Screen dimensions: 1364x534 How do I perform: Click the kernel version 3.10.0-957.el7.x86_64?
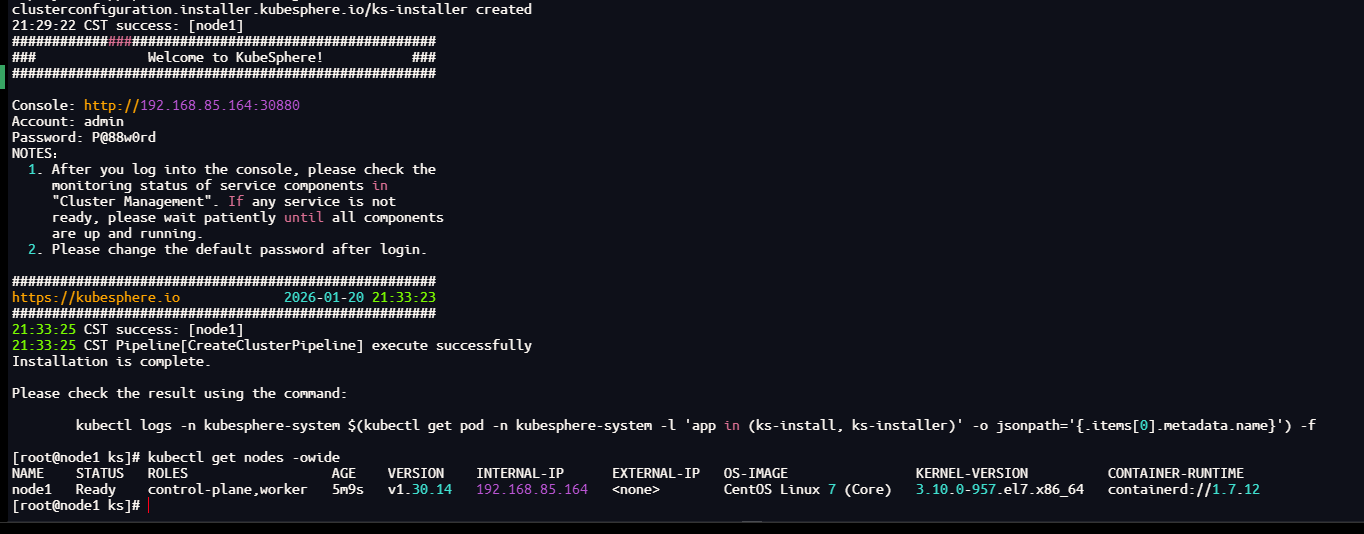(x=1000, y=489)
